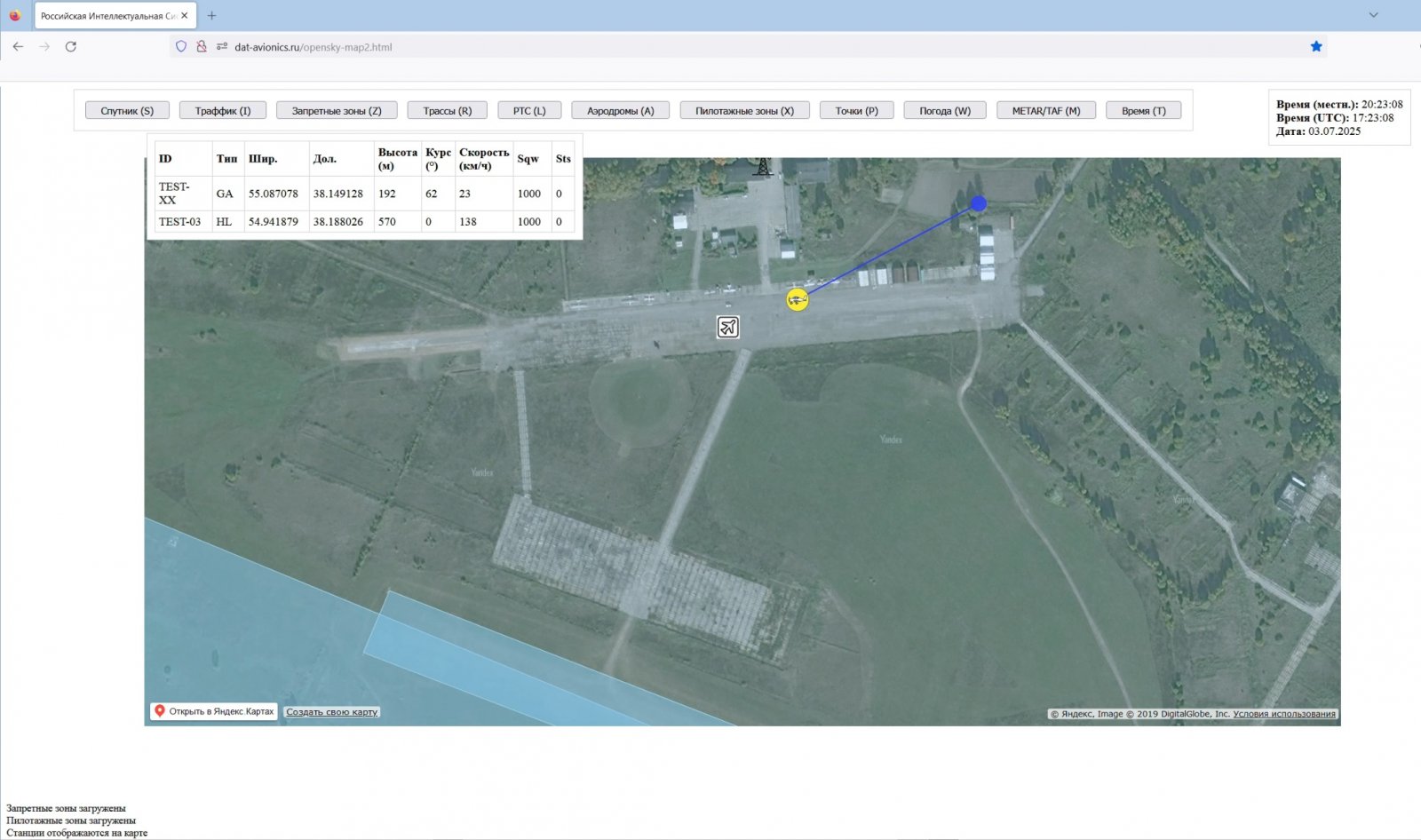This screenshot has width=1421, height=840.
Task: Click the airplane icon on the runway
Action: [x=728, y=327]
